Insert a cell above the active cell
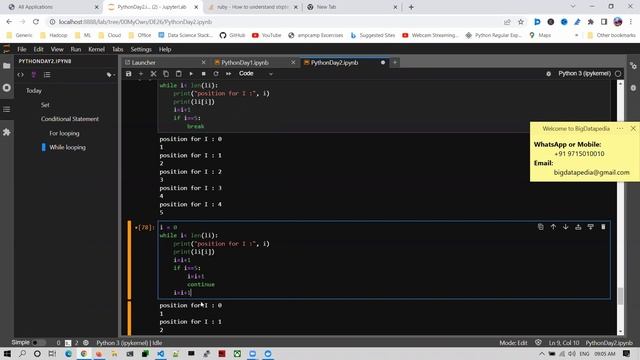The width and height of the screenshot is (640, 360). coord(578,227)
